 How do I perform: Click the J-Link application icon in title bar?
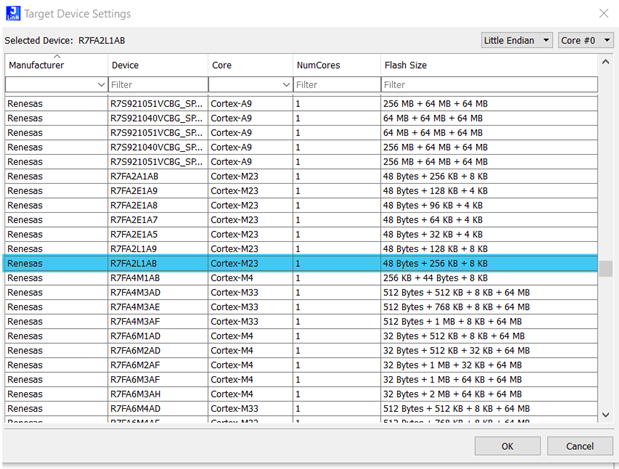point(13,13)
